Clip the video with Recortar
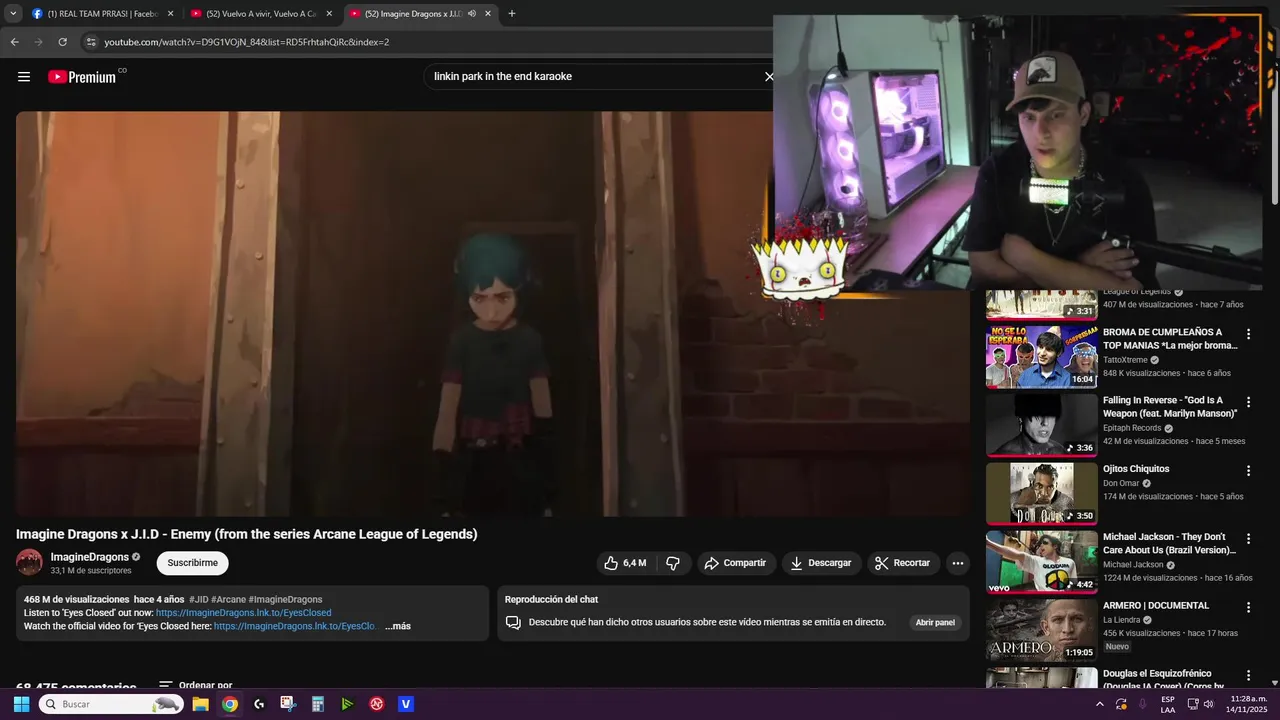This screenshot has width=1280, height=720. coord(902,563)
